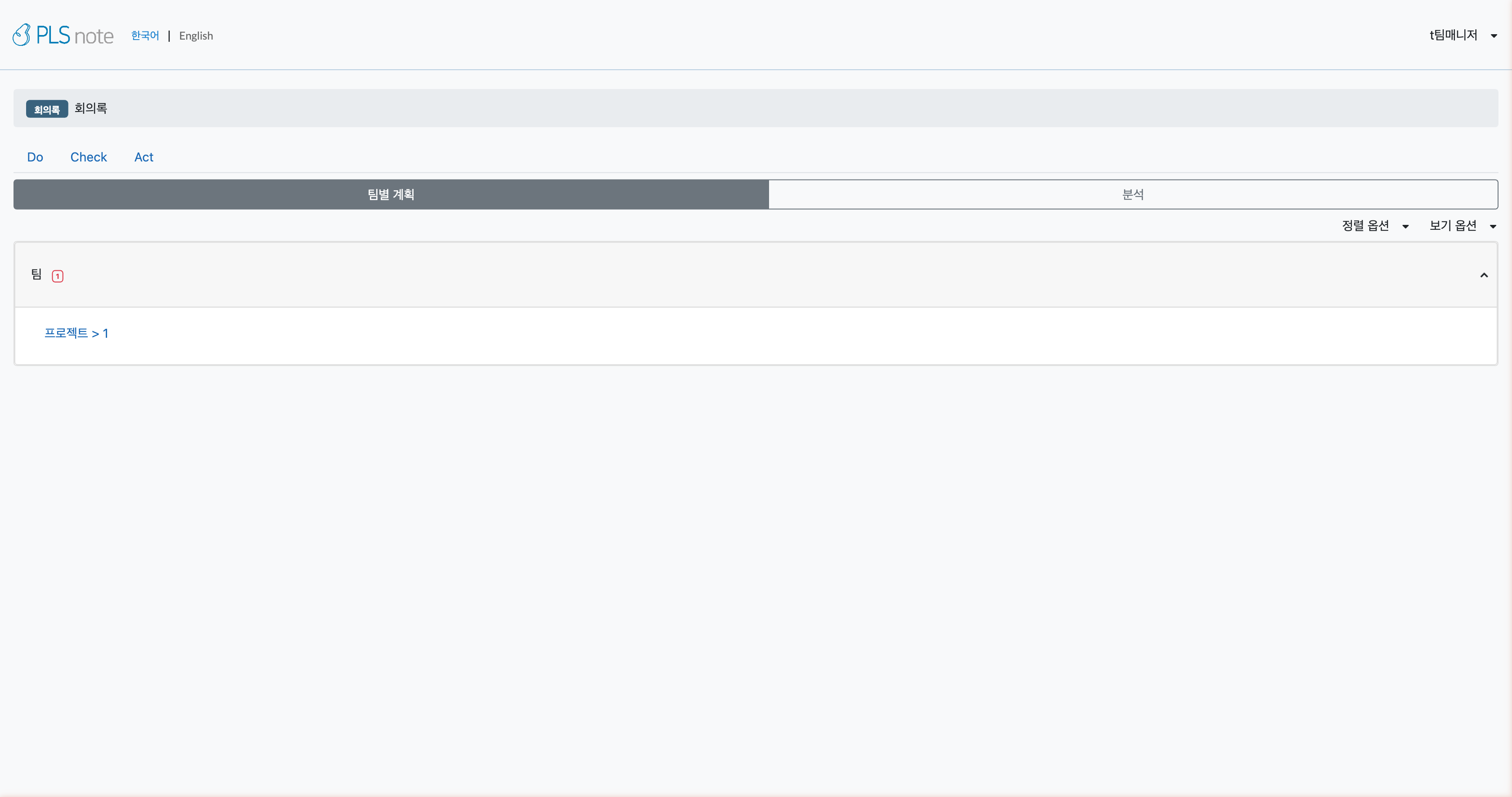The height and width of the screenshot is (797, 1512).
Task: Go to the Check tab
Action: pyautogui.click(x=89, y=157)
